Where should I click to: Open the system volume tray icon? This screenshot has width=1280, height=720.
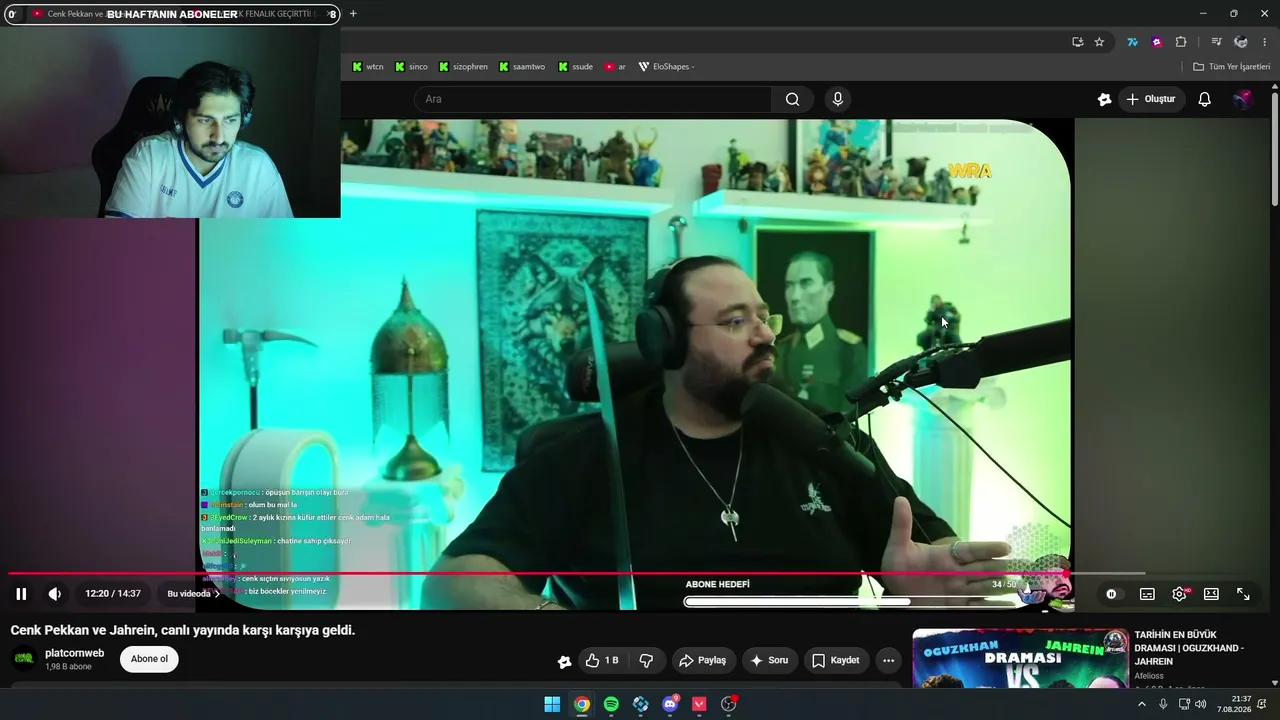pyautogui.click(x=1200, y=704)
